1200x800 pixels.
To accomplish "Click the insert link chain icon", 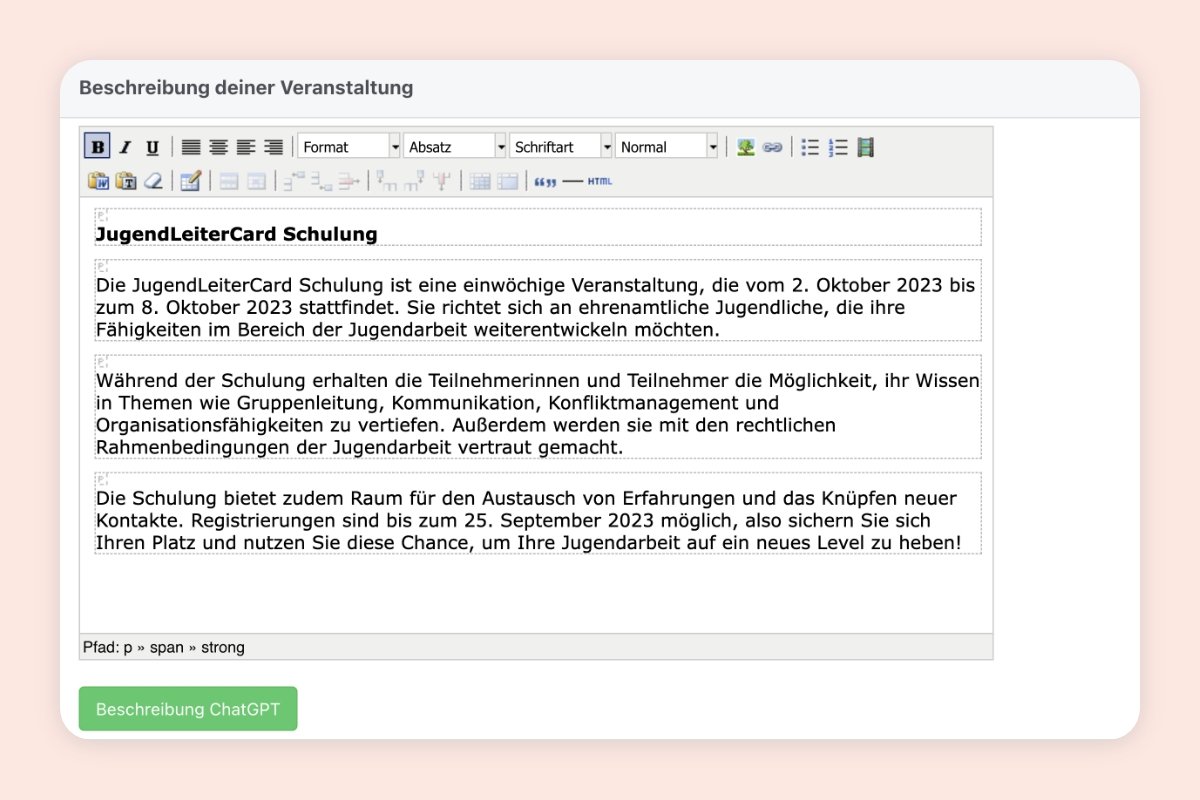I will click(772, 147).
